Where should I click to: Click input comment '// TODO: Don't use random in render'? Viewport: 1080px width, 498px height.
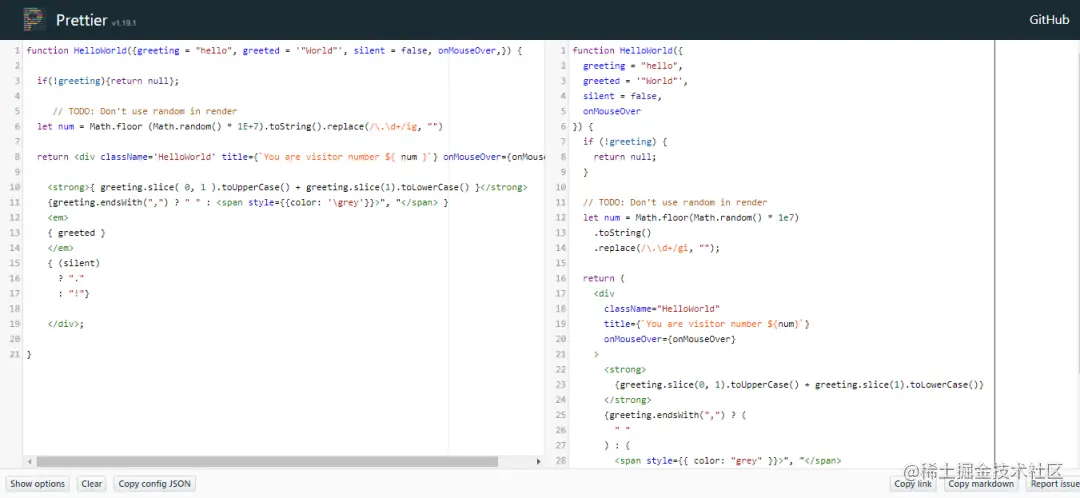point(145,111)
